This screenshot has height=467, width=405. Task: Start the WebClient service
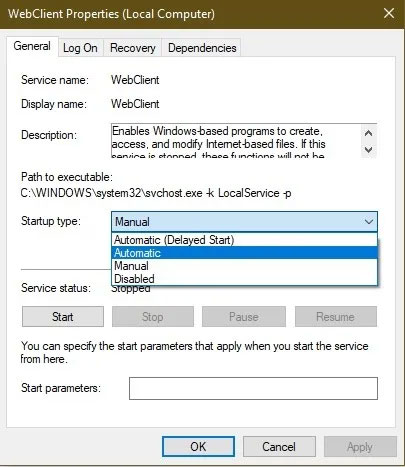(63, 317)
